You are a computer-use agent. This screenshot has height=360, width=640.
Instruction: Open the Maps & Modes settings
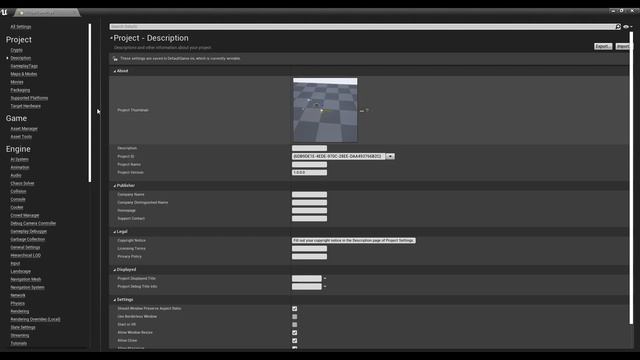(24, 74)
